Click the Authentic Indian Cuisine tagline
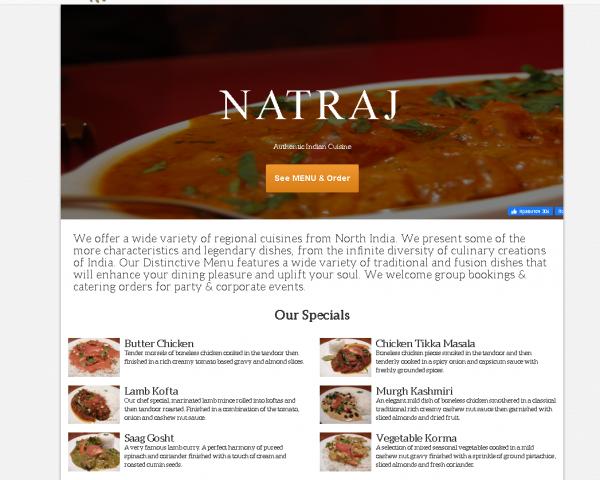 point(312,147)
